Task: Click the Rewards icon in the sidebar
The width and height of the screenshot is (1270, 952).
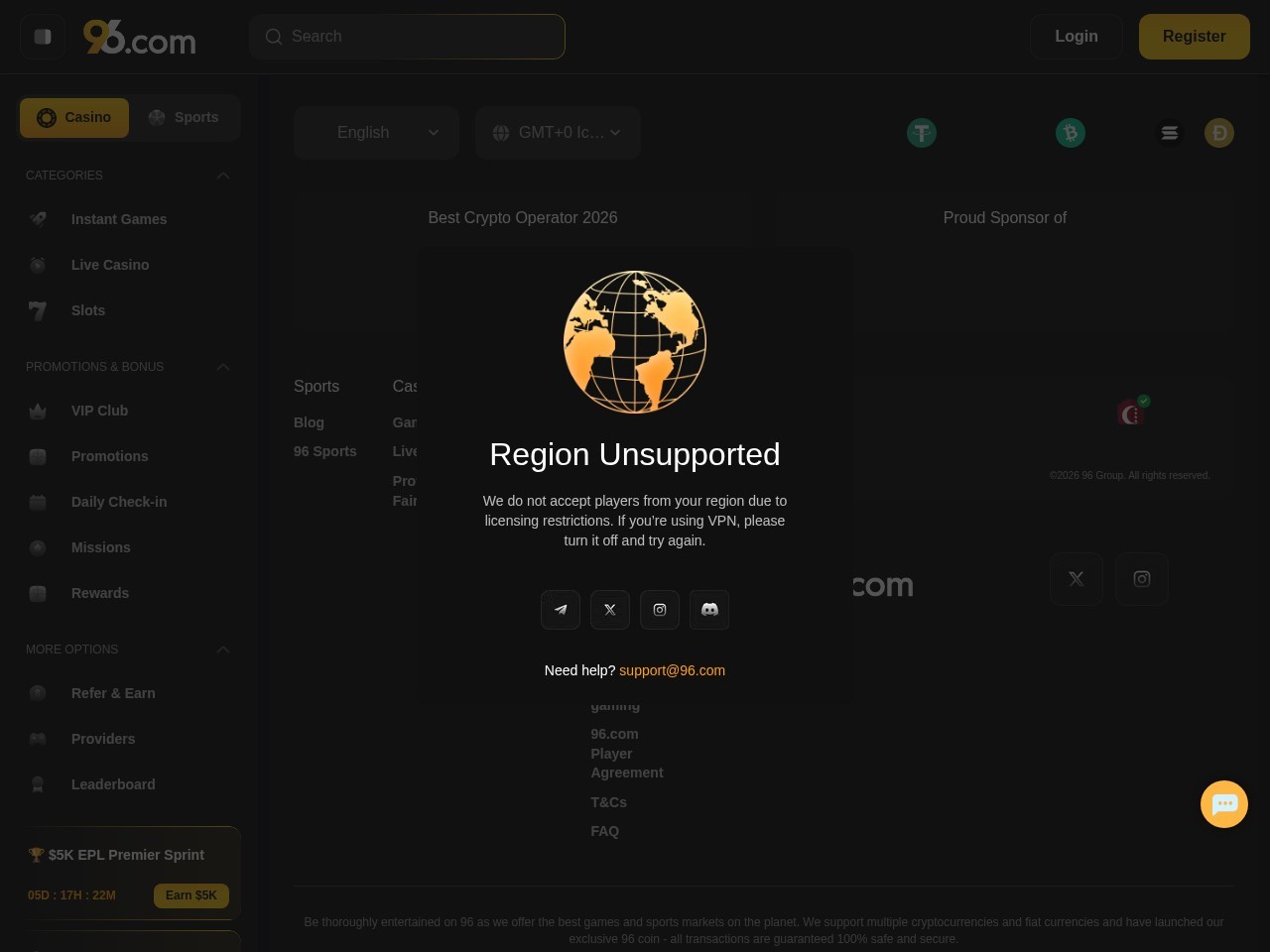Action: pos(38,593)
